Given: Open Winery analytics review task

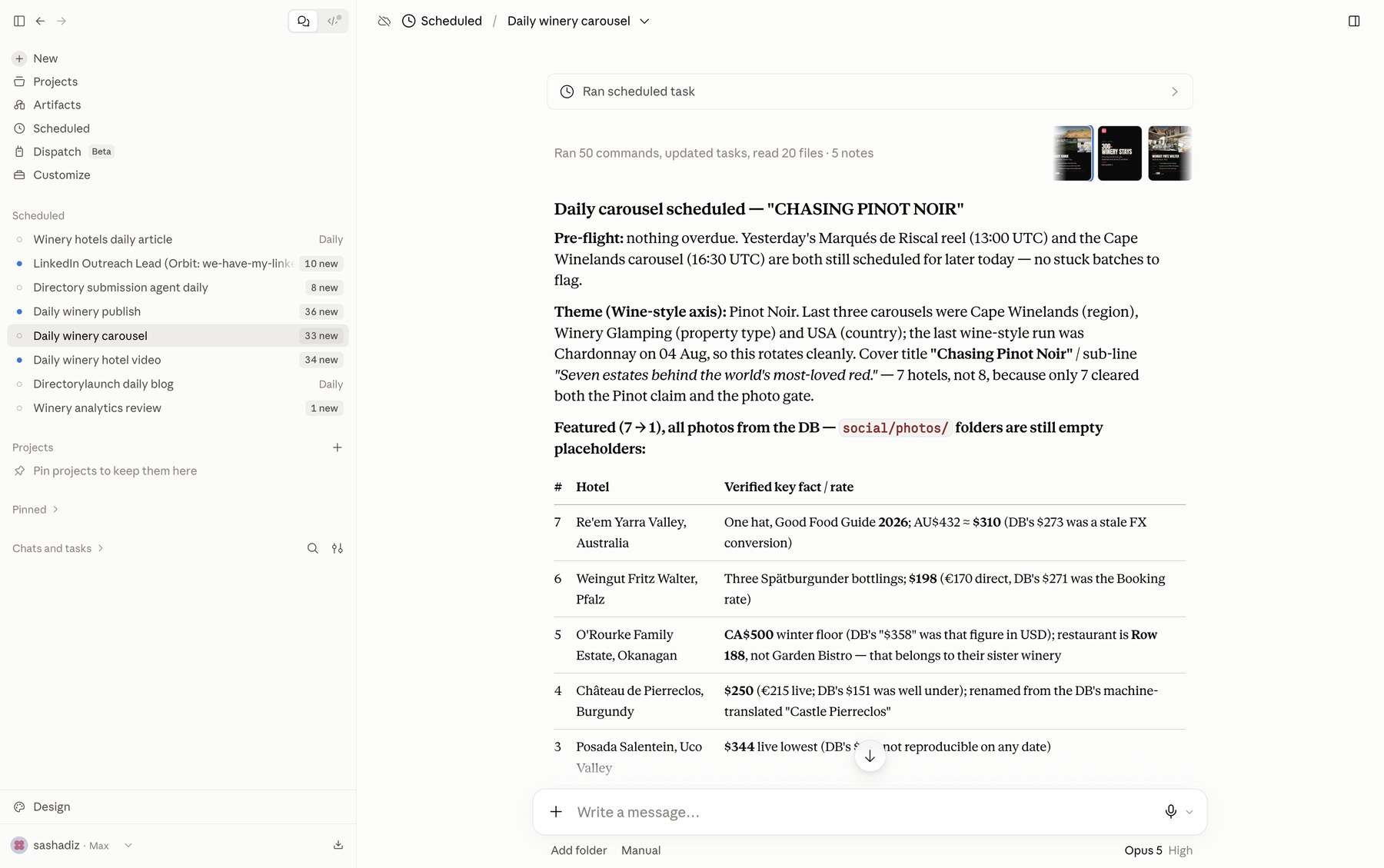Looking at the screenshot, I should (178, 408).
